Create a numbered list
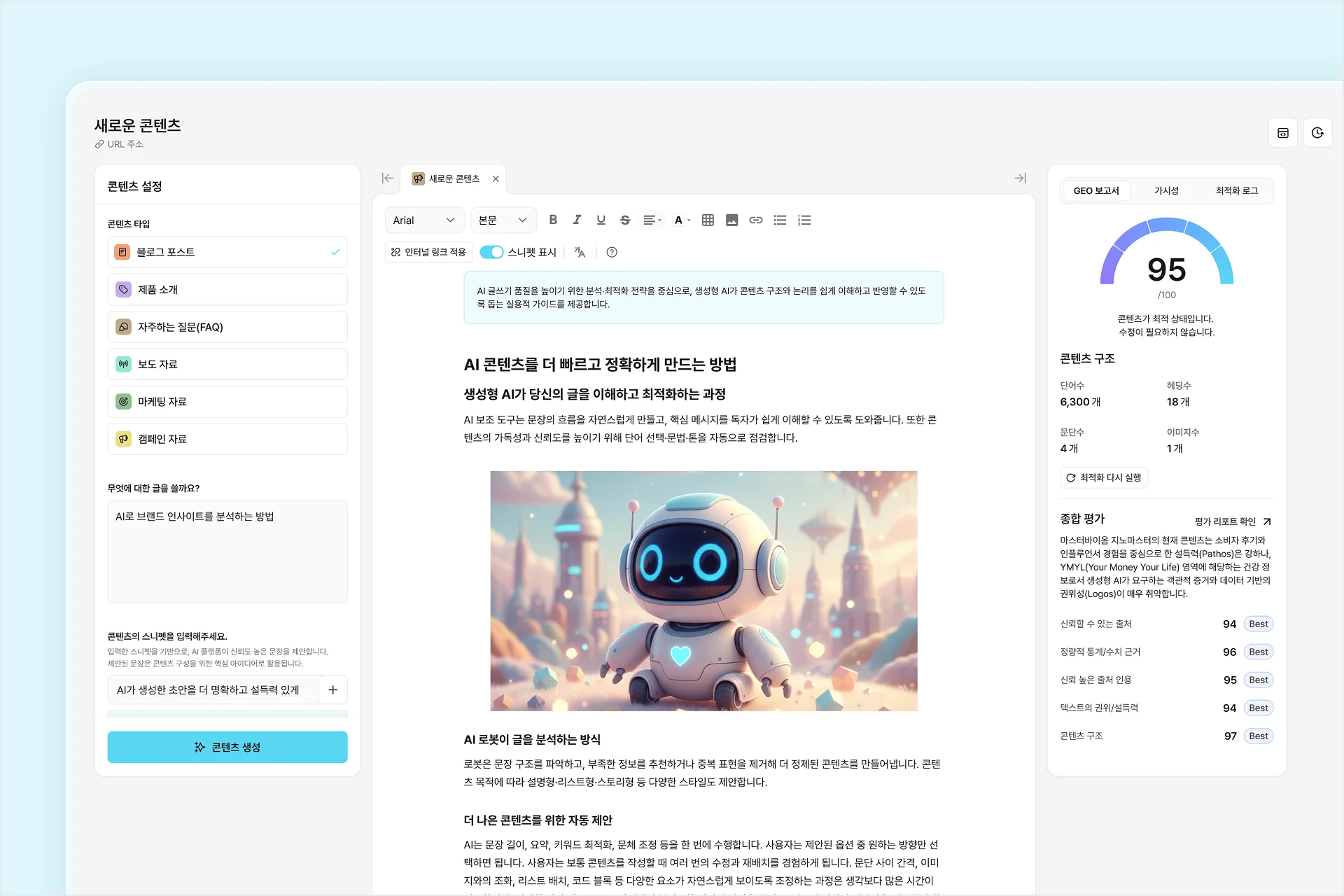 pos(804,220)
